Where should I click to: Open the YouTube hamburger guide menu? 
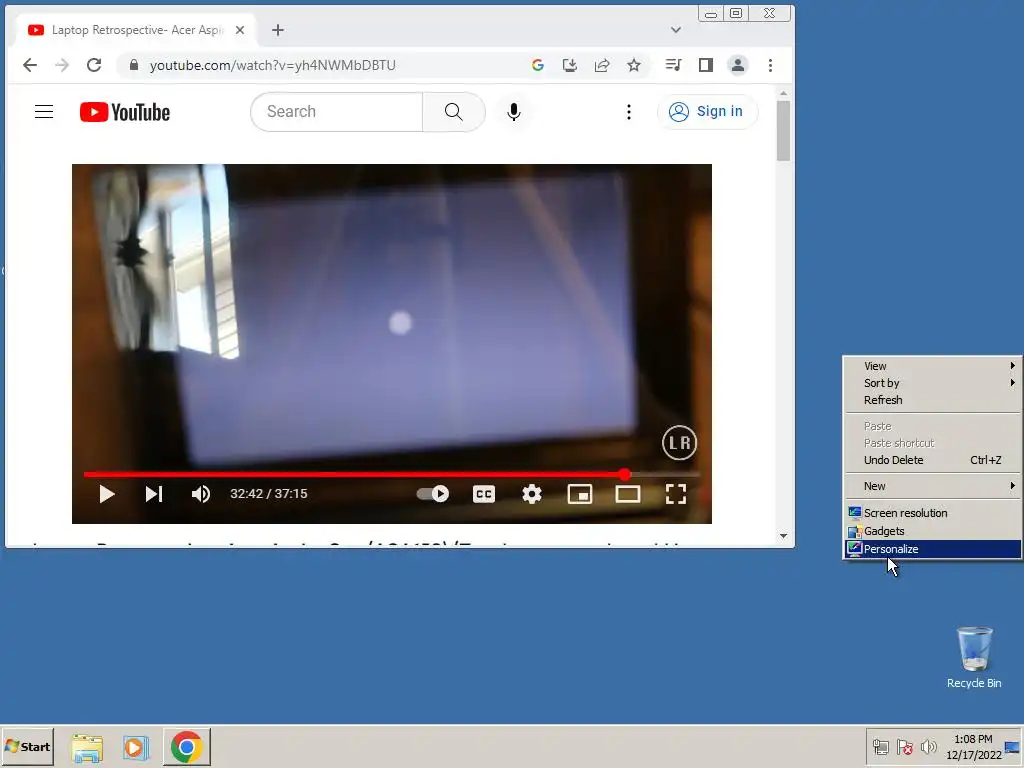point(44,112)
